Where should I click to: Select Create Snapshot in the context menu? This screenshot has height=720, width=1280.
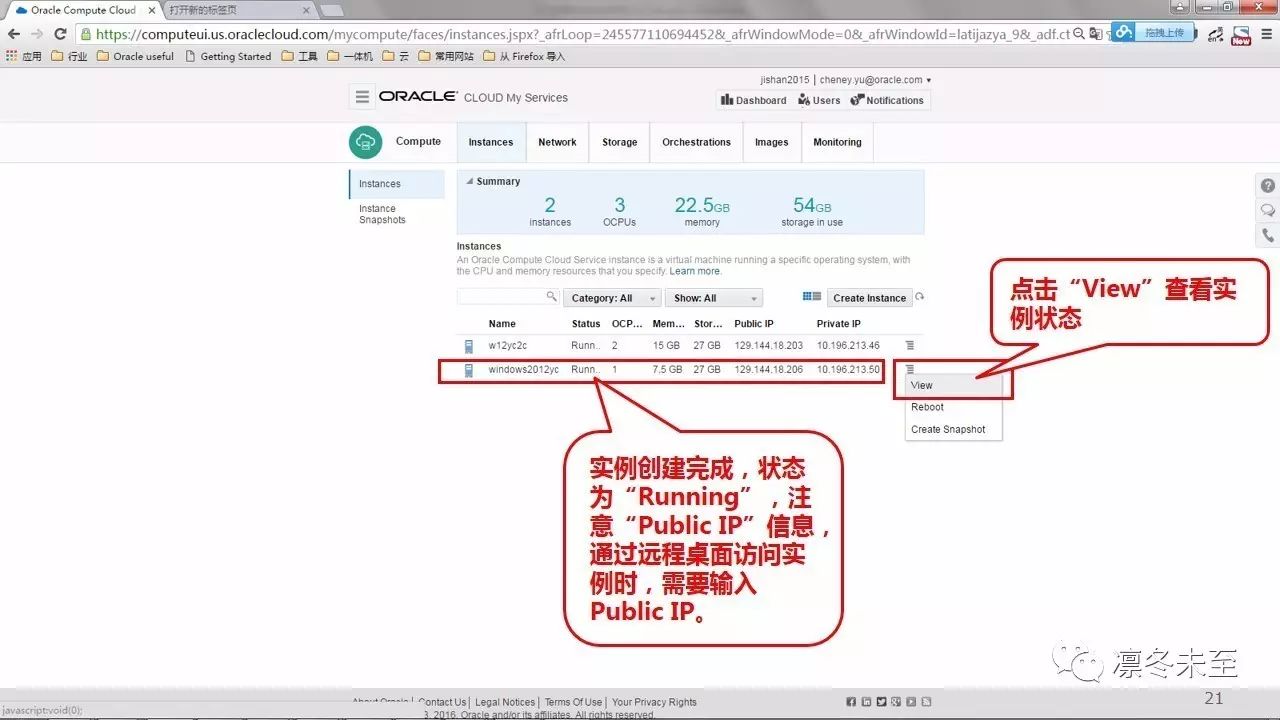953,429
